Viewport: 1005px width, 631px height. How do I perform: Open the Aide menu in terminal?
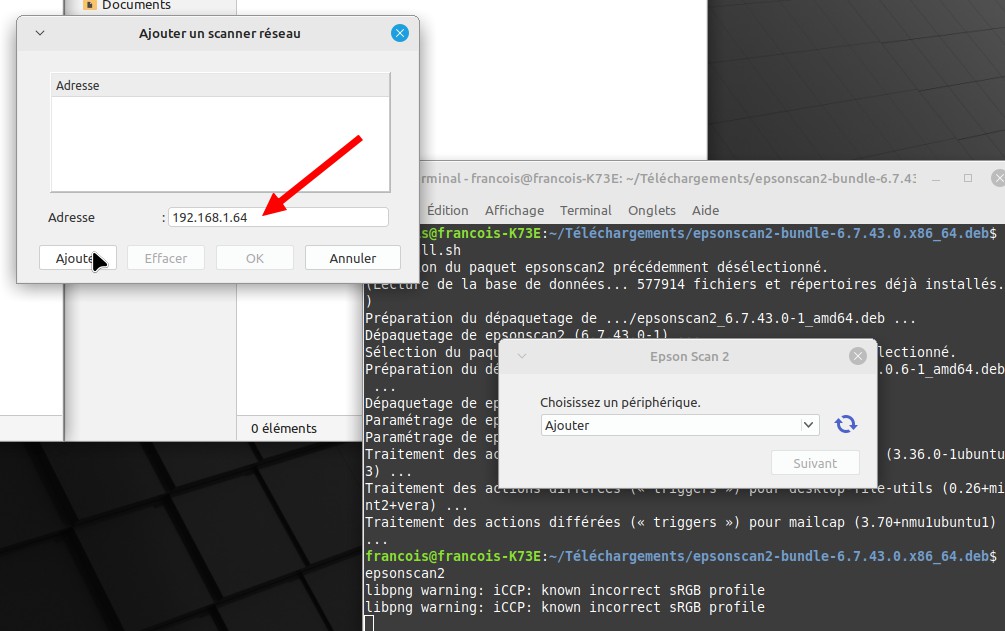click(705, 210)
